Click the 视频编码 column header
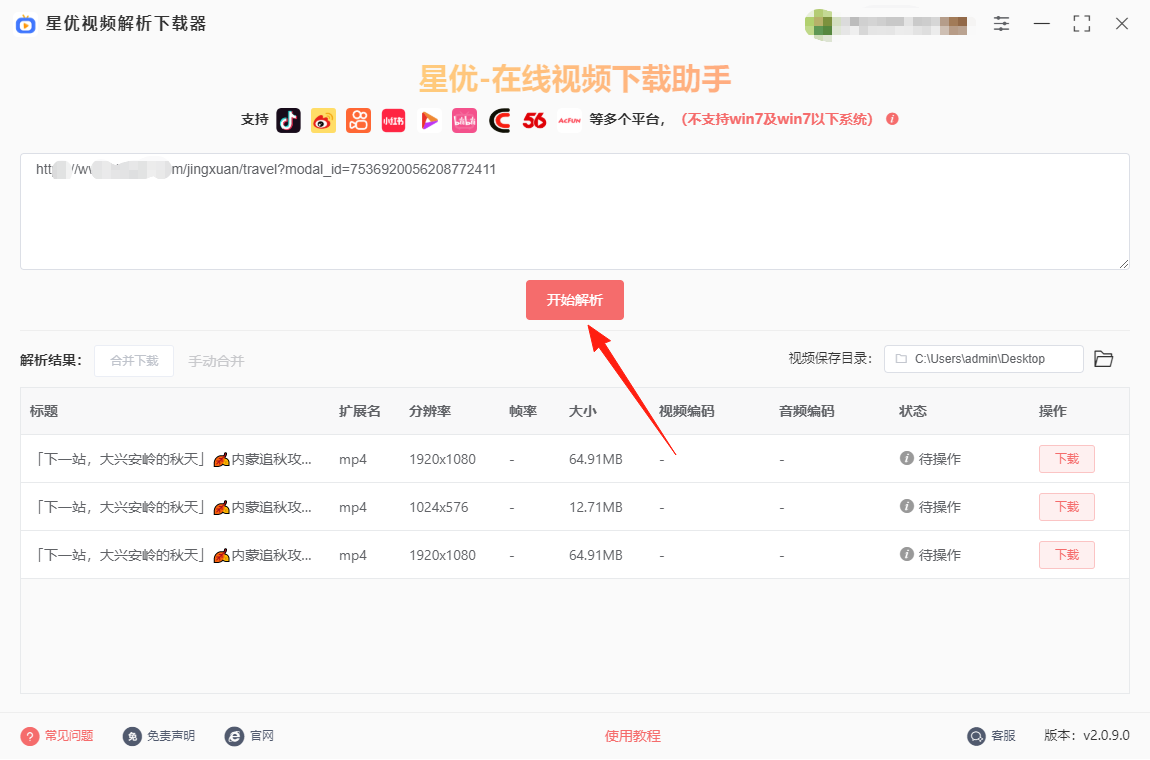The image size is (1150, 760). [686, 412]
